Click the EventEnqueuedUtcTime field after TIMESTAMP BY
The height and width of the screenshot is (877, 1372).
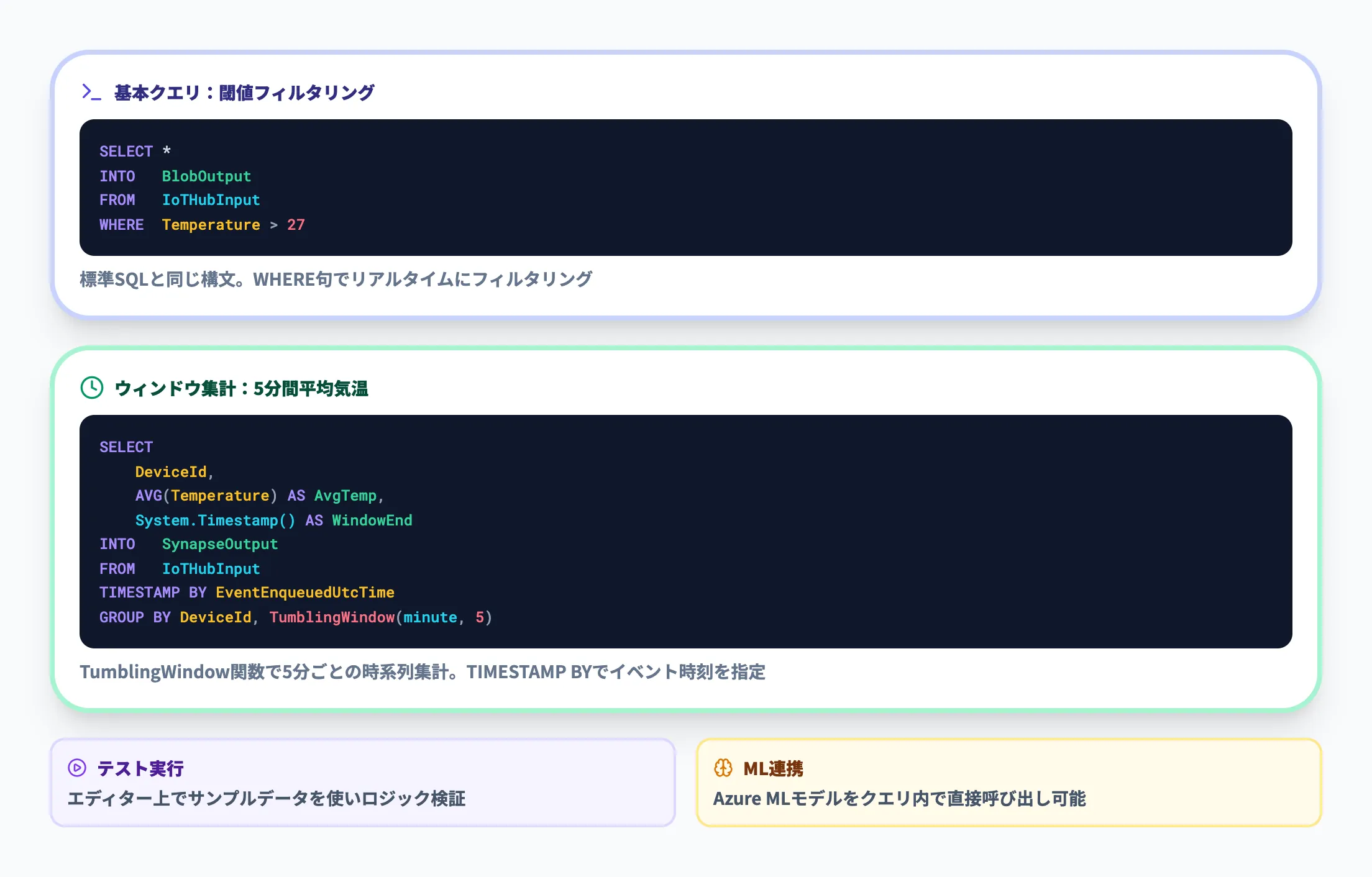tap(304, 592)
